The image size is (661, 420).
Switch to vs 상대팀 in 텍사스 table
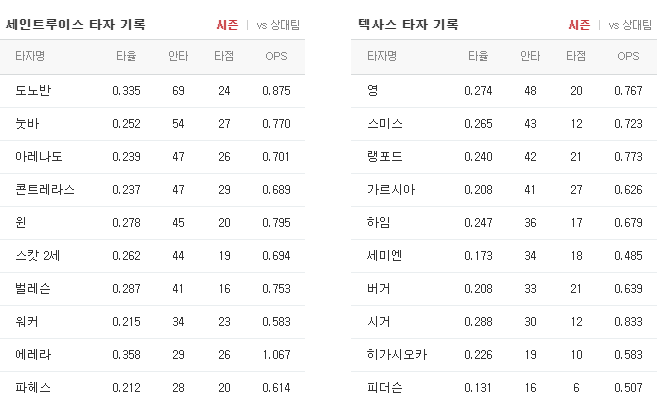pyautogui.click(x=630, y=25)
